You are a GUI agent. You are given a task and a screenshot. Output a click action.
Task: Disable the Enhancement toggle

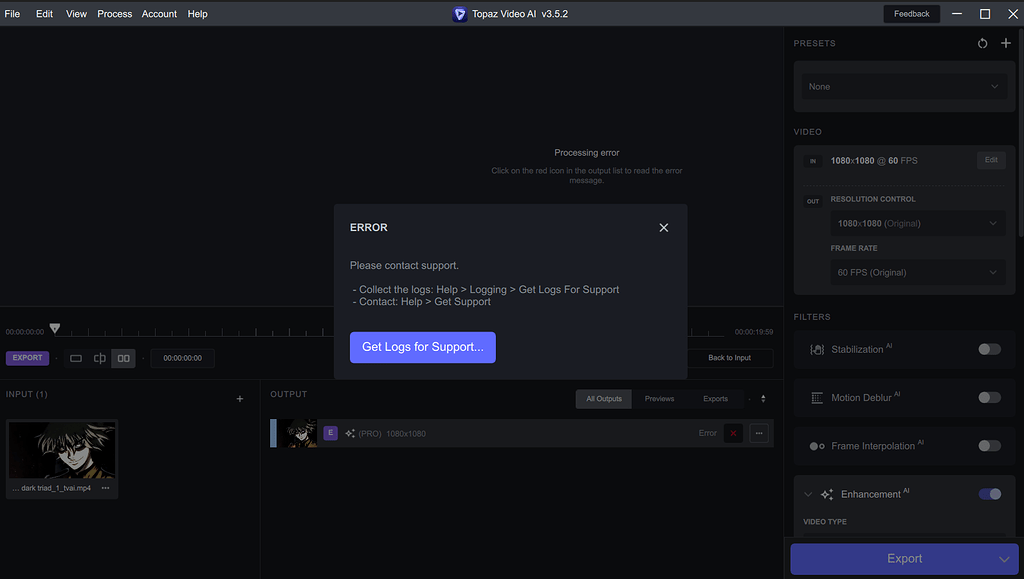coord(989,494)
